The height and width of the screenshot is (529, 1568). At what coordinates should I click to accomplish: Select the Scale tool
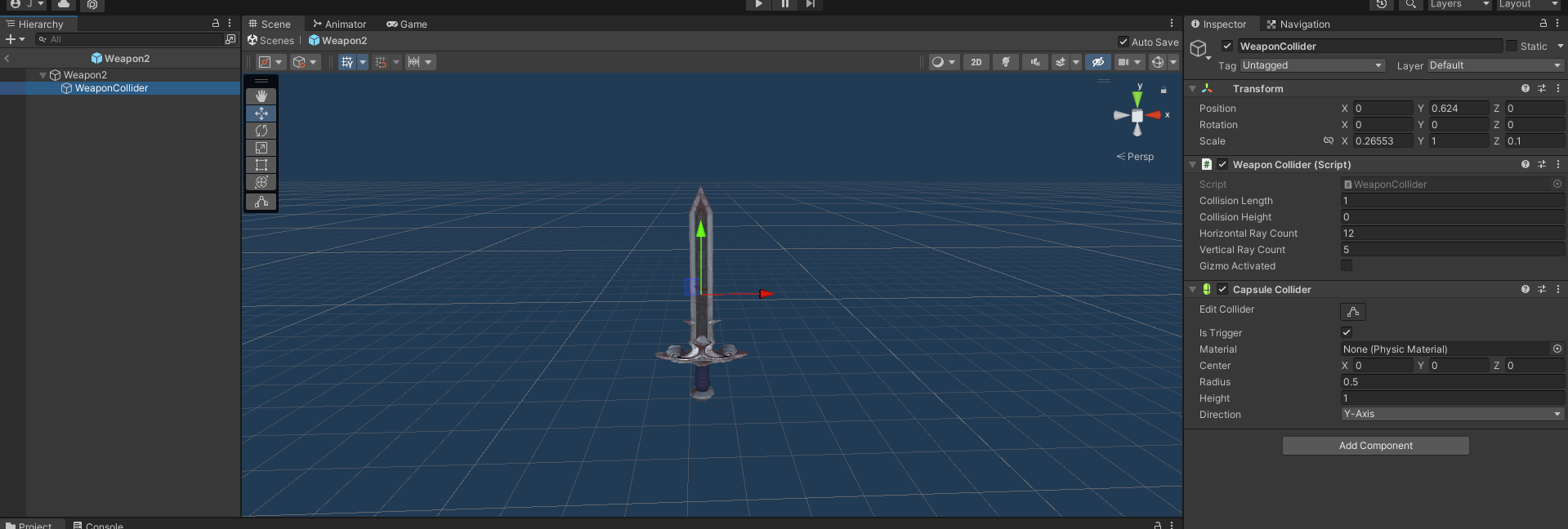pyautogui.click(x=261, y=148)
